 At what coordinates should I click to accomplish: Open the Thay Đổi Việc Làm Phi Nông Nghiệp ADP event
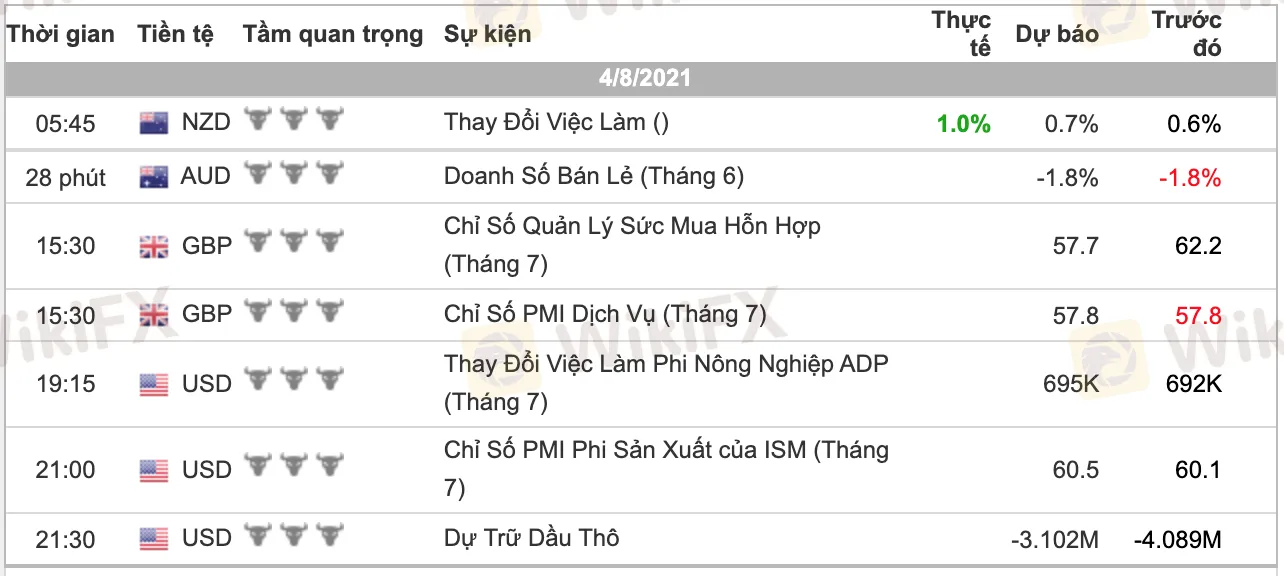665,382
